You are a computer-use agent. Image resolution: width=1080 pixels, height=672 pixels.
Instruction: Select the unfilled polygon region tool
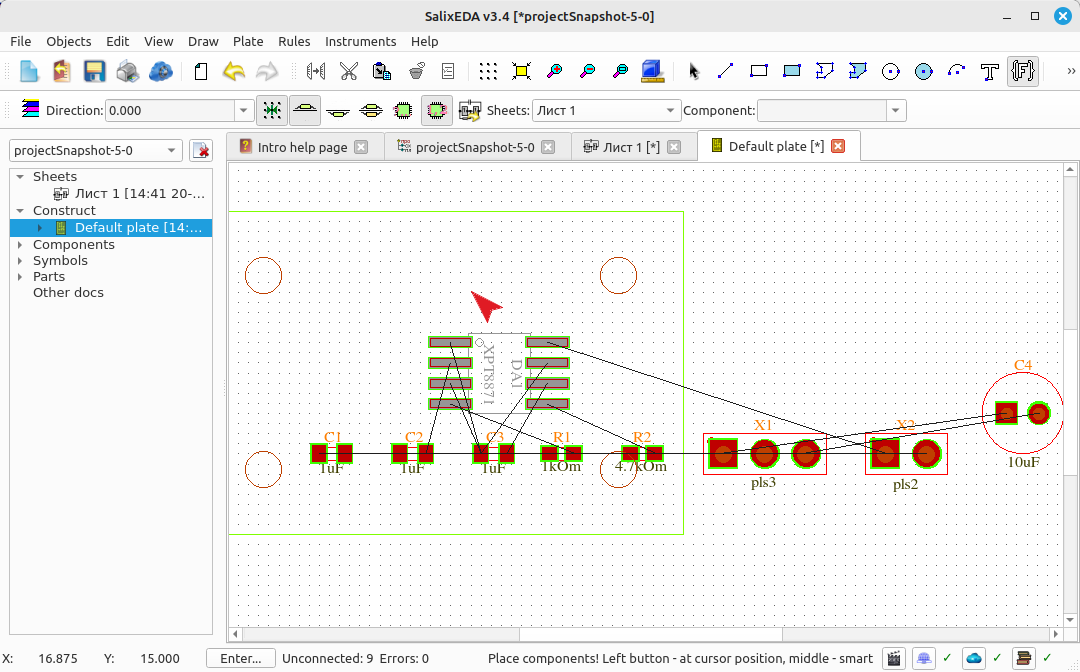click(824, 71)
